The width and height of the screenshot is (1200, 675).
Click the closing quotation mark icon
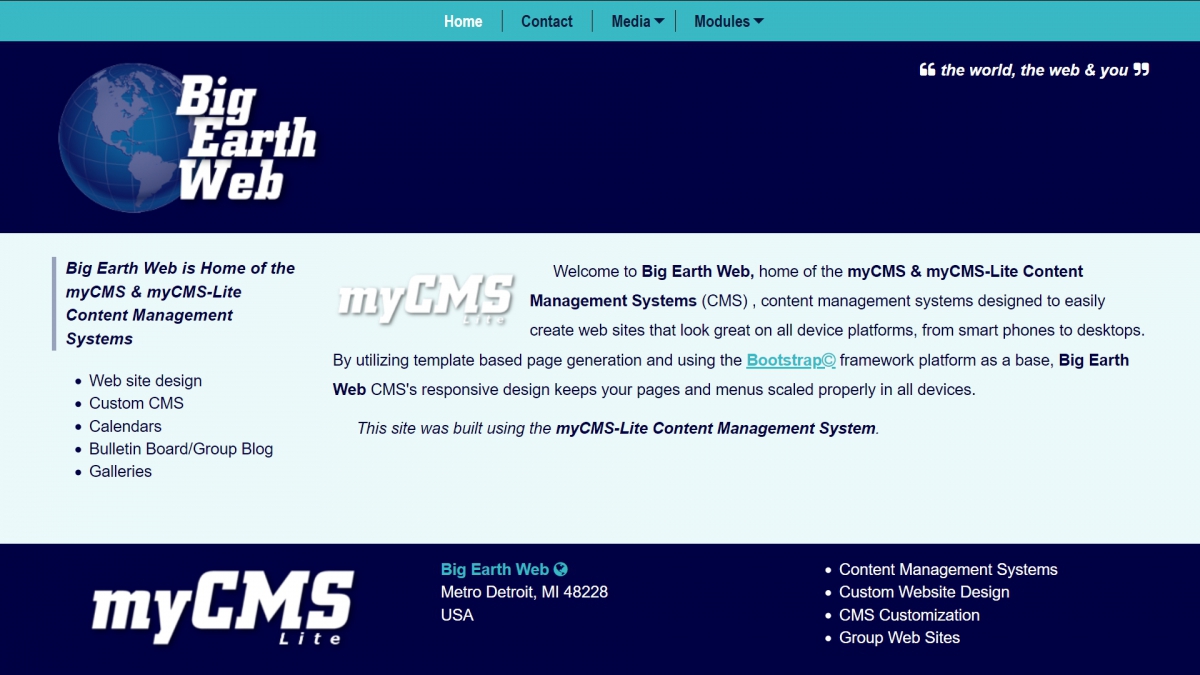pyautogui.click(x=1141, y=70)
